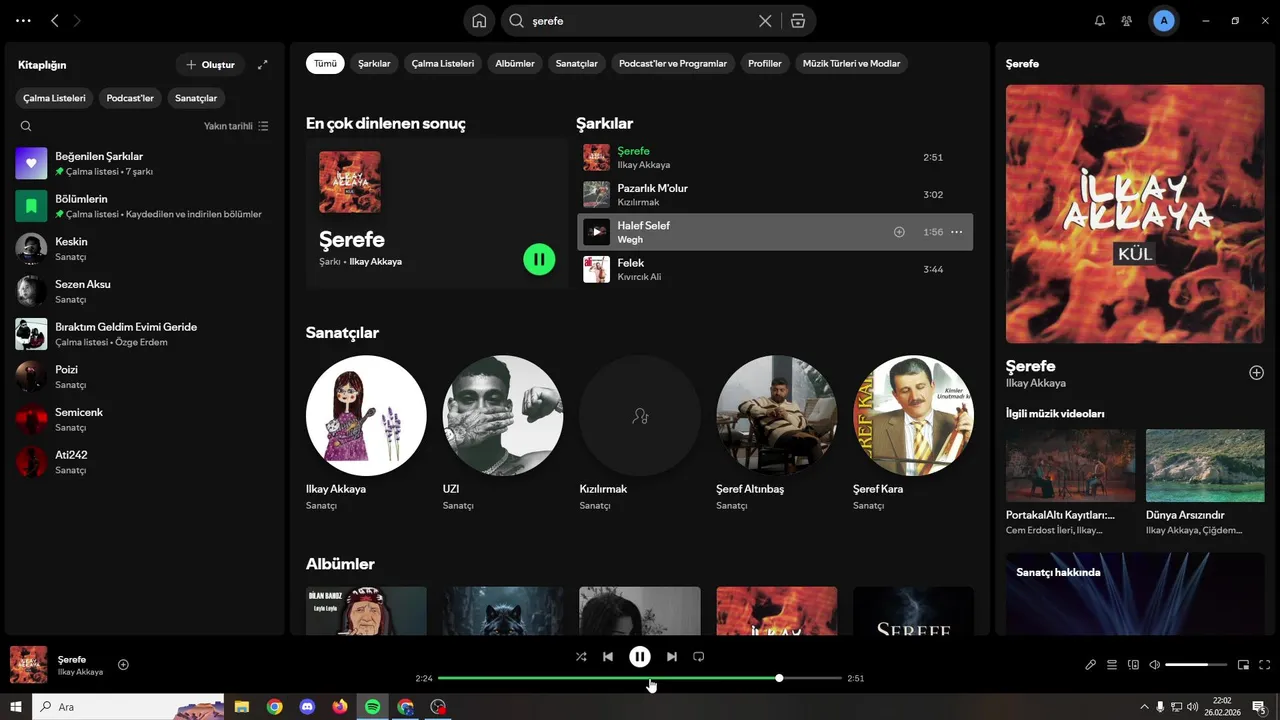Open Firefox from the taskbar
This screenshot has height=720, width=1280.
point(340,707)
